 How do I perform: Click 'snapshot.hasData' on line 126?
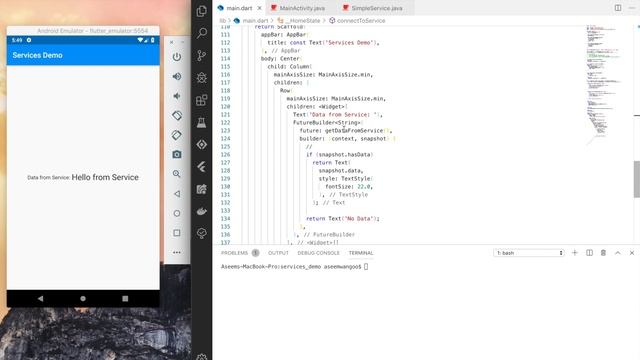344,155
